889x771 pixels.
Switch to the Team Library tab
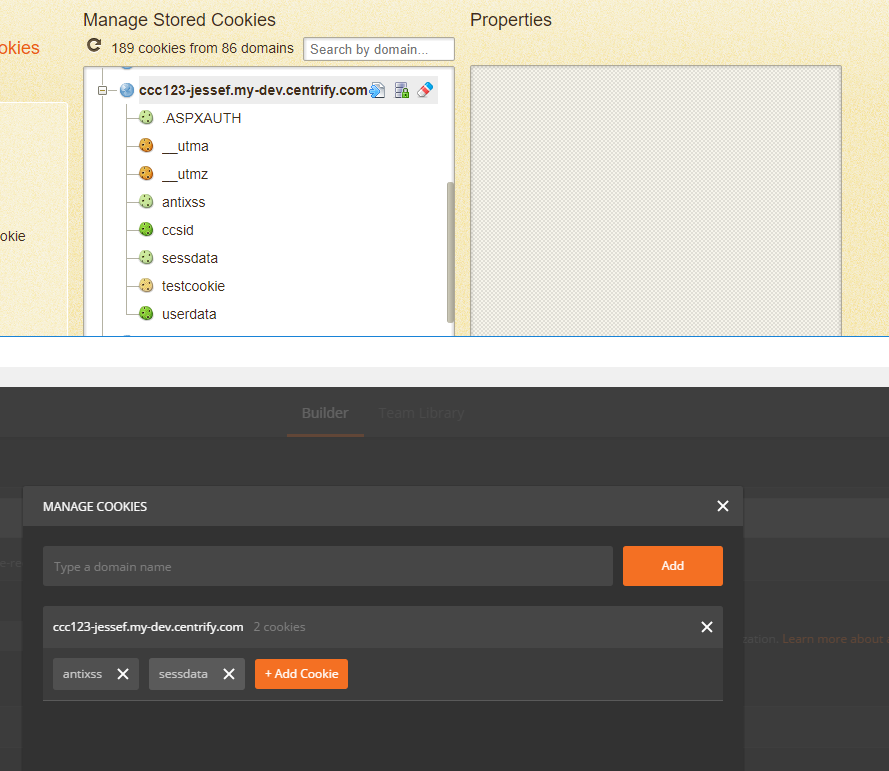420,412
